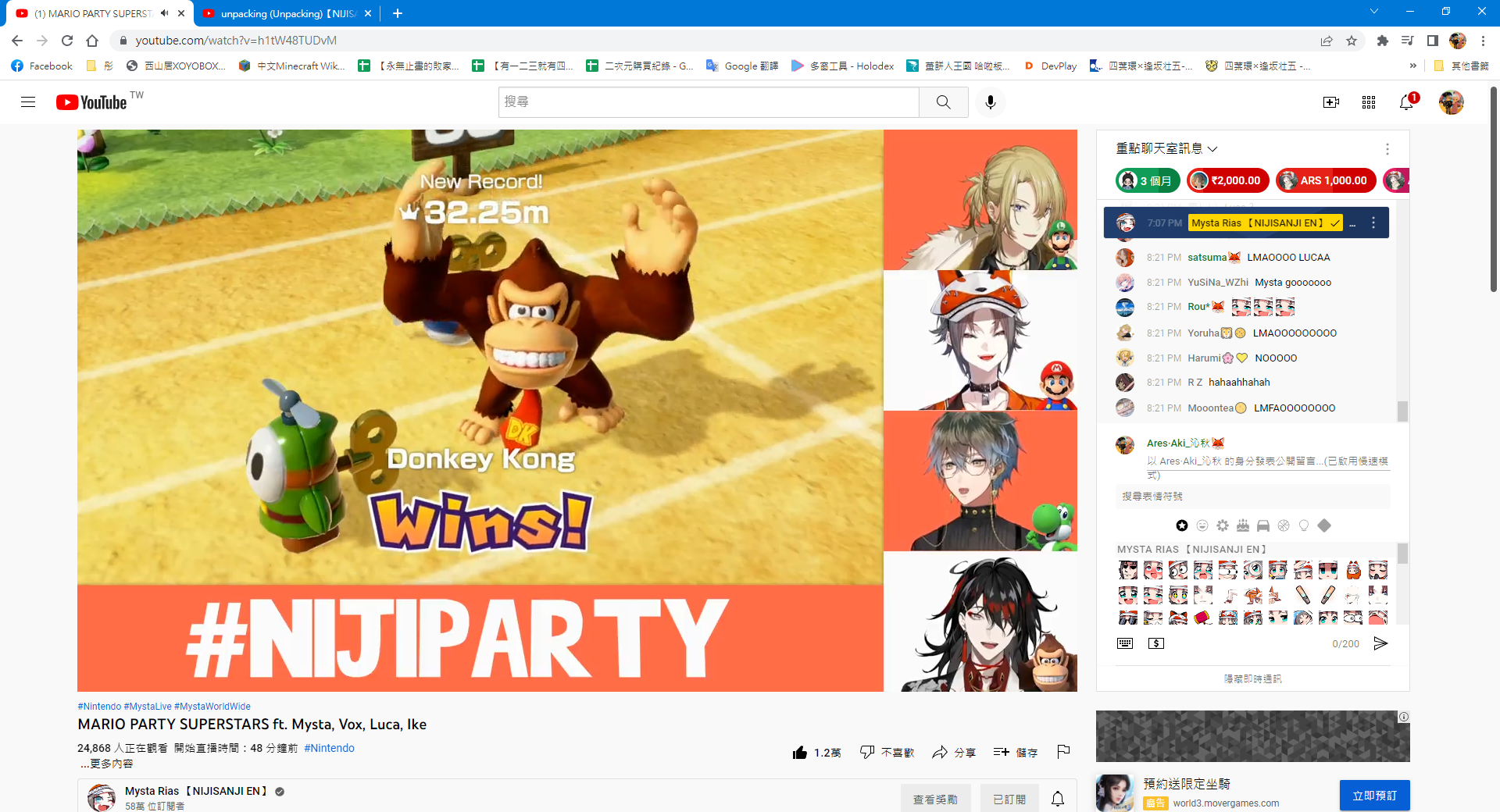
Task: Toggle channel notification bell beside 已訂閱
Action: pyautogui.click(x=1058, y=799)
